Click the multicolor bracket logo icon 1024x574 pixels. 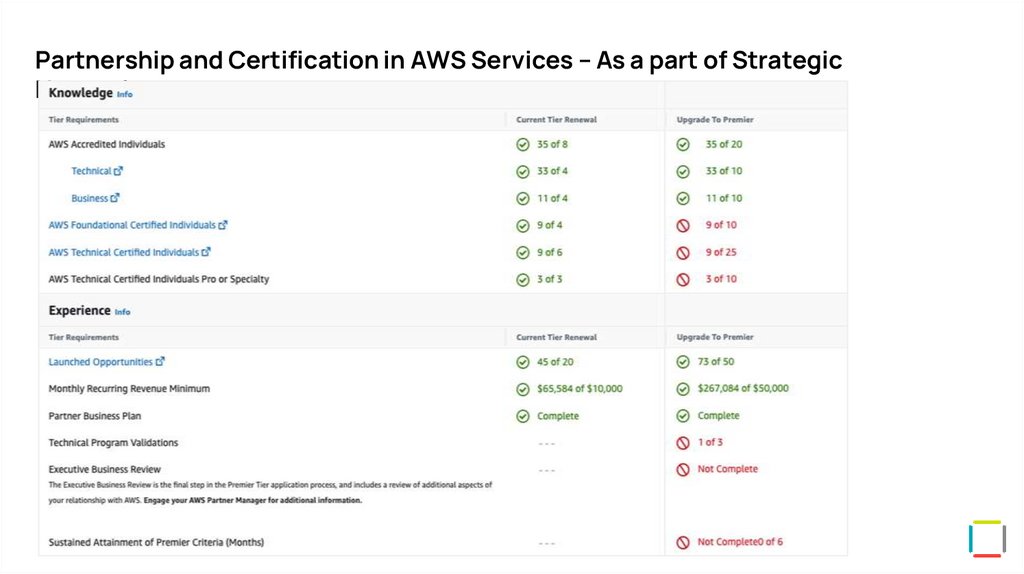coord(986,538)
